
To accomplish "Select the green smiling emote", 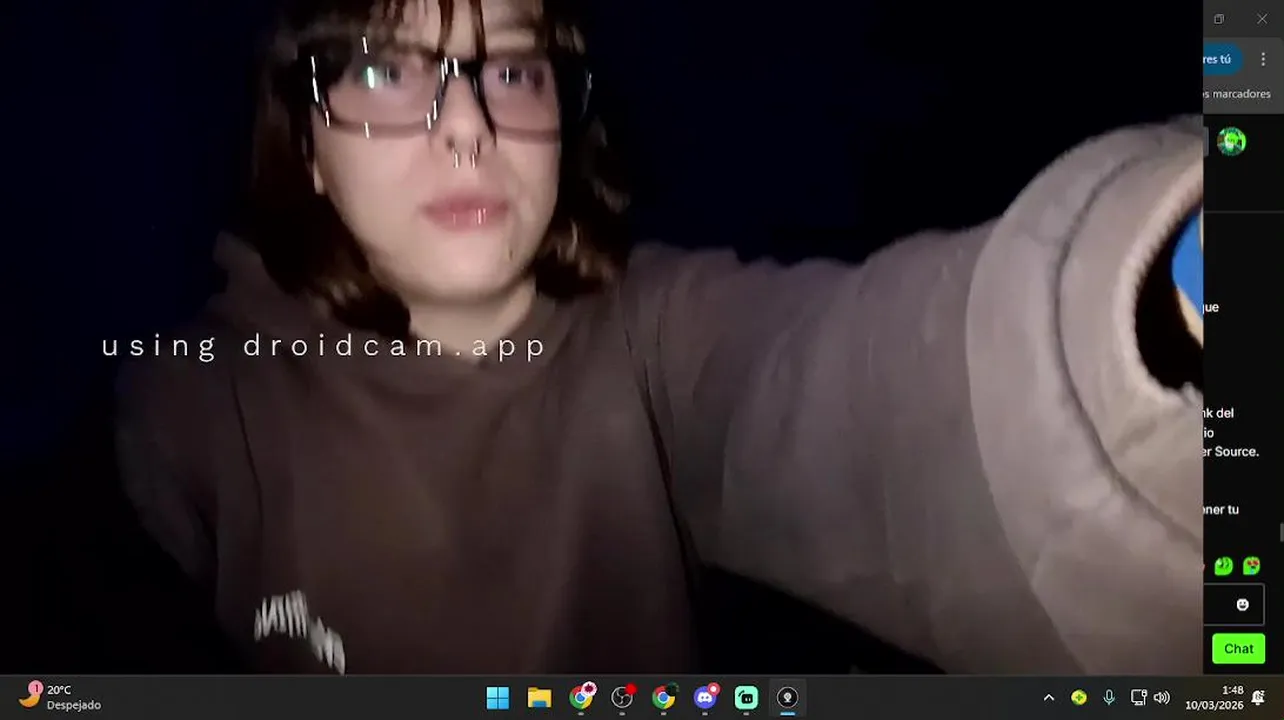I will click(x=1224, y=566).
